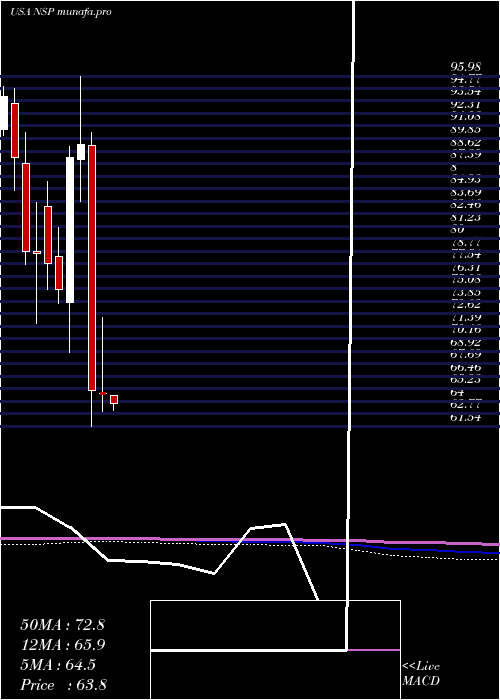This screenshot has height=700, width=500.
Task: Click the tall white bullish candlestick body
Action: [x=70, y=230]
